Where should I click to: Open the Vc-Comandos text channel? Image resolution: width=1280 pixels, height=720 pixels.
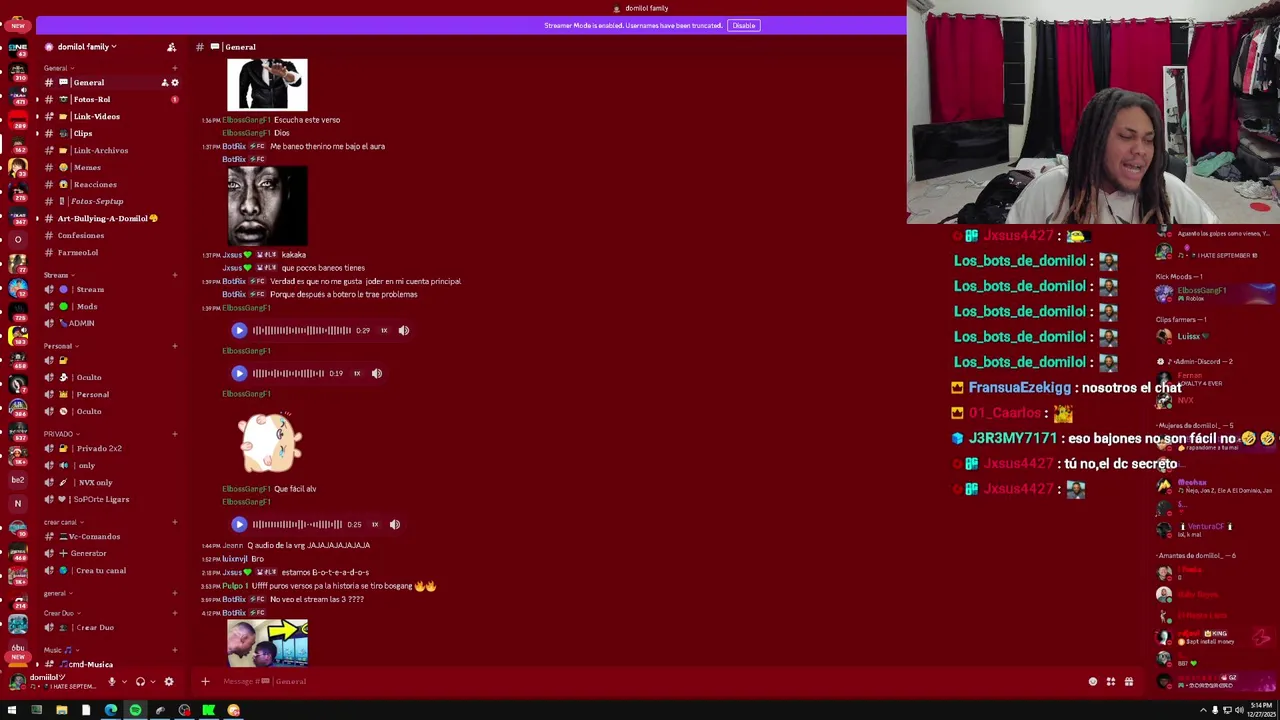click(x=94, y=536)
